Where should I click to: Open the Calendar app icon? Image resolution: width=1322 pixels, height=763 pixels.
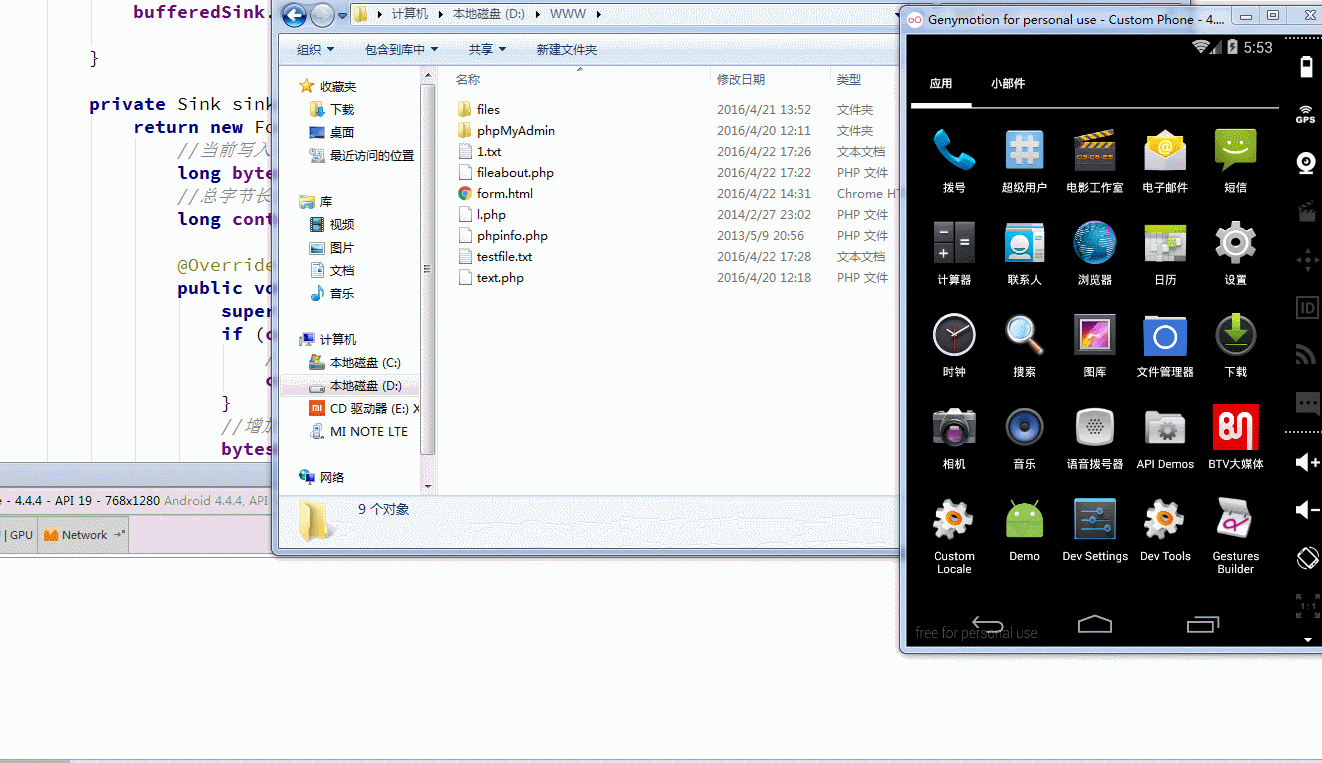click(x=1165, y=243)
